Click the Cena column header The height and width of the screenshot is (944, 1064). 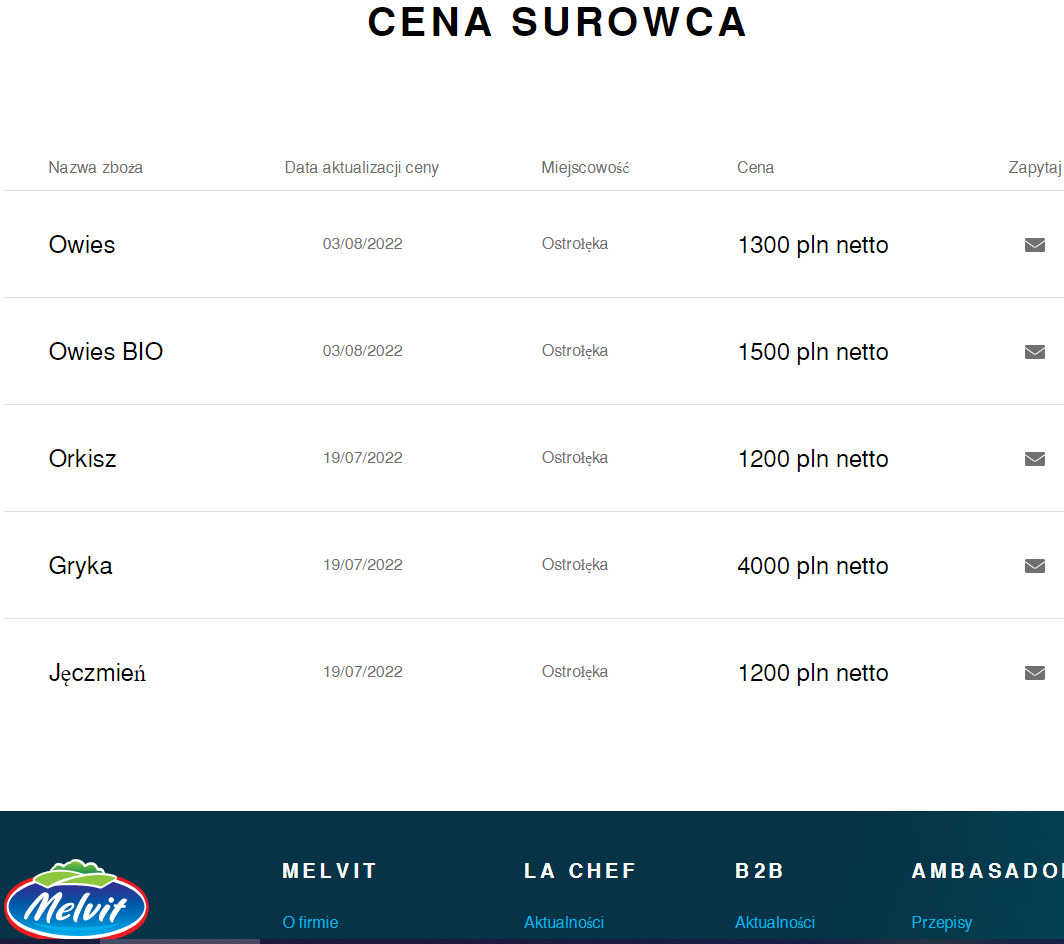pyautogui.click(x=755, y=168)
